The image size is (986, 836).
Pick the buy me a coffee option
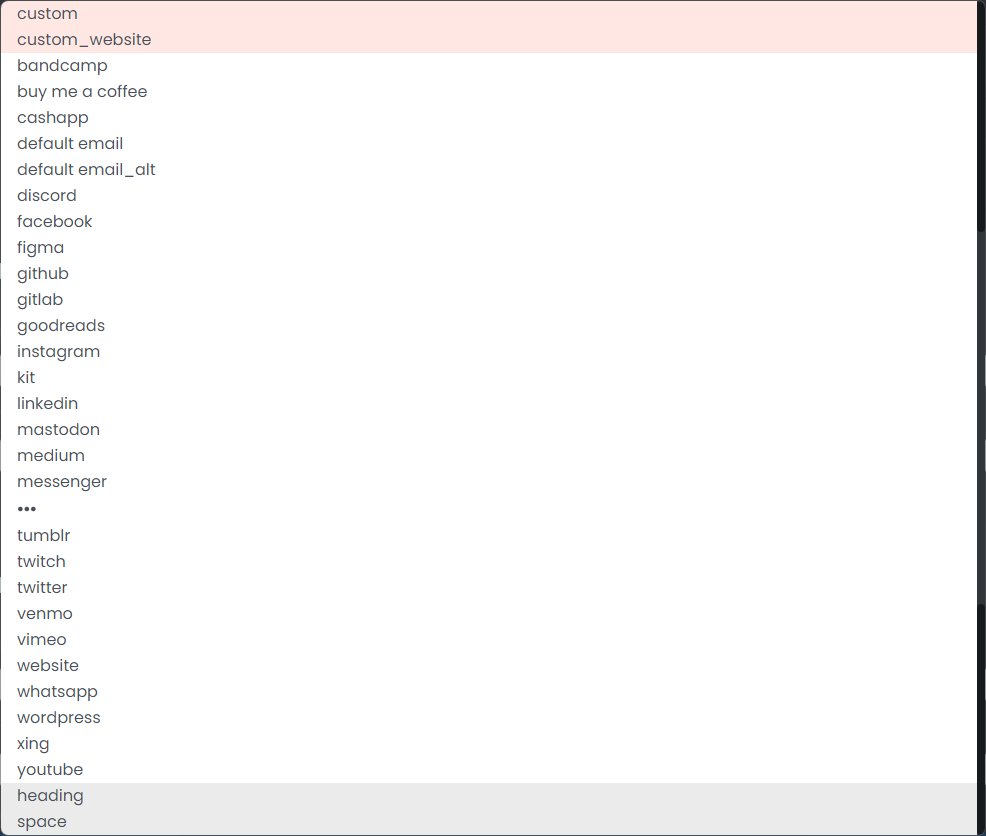(489, 92)
